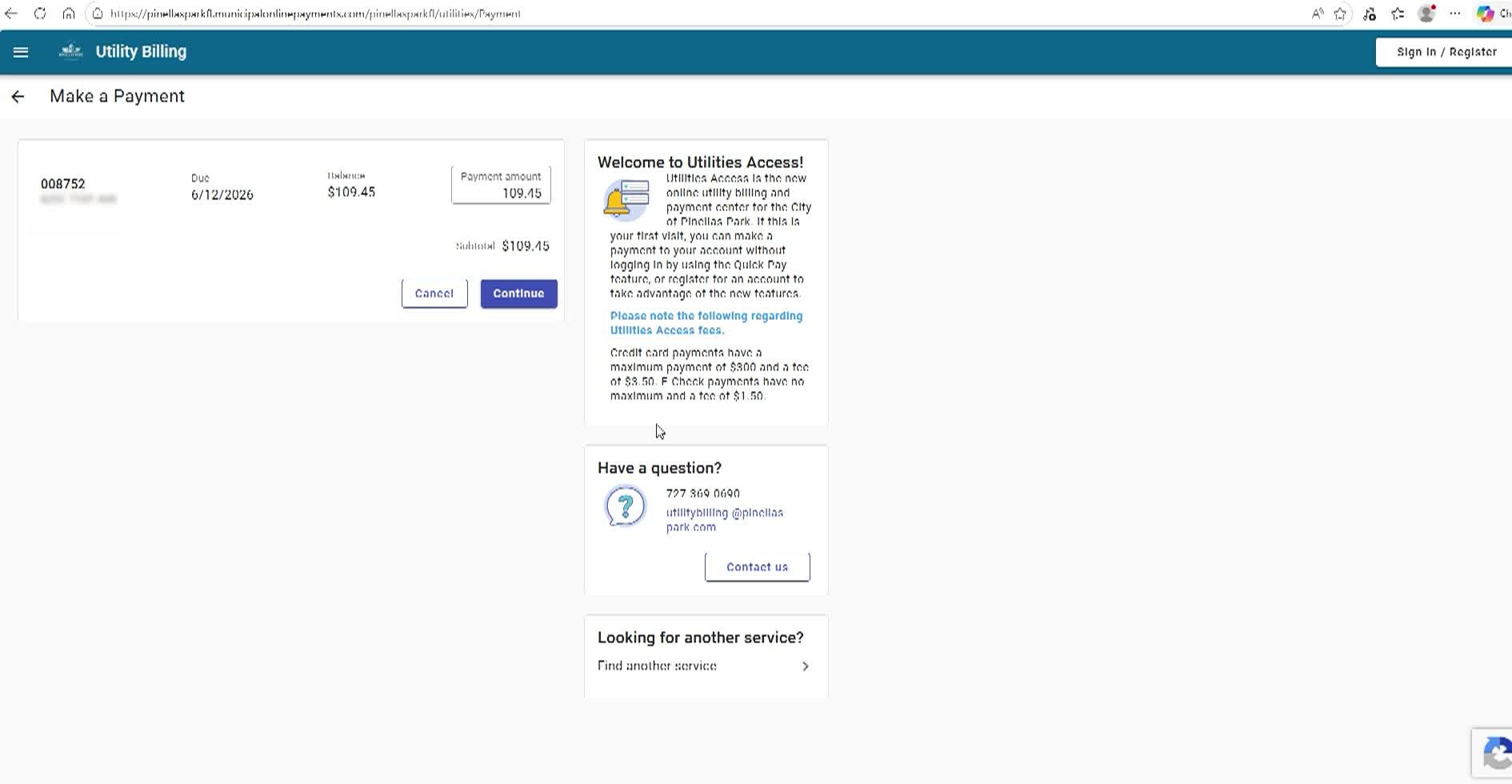Image resolution: width=1512 pixels, height=784 pixels.
Task: Click the notification bell billing icon
Action: (x=626, y=200)
